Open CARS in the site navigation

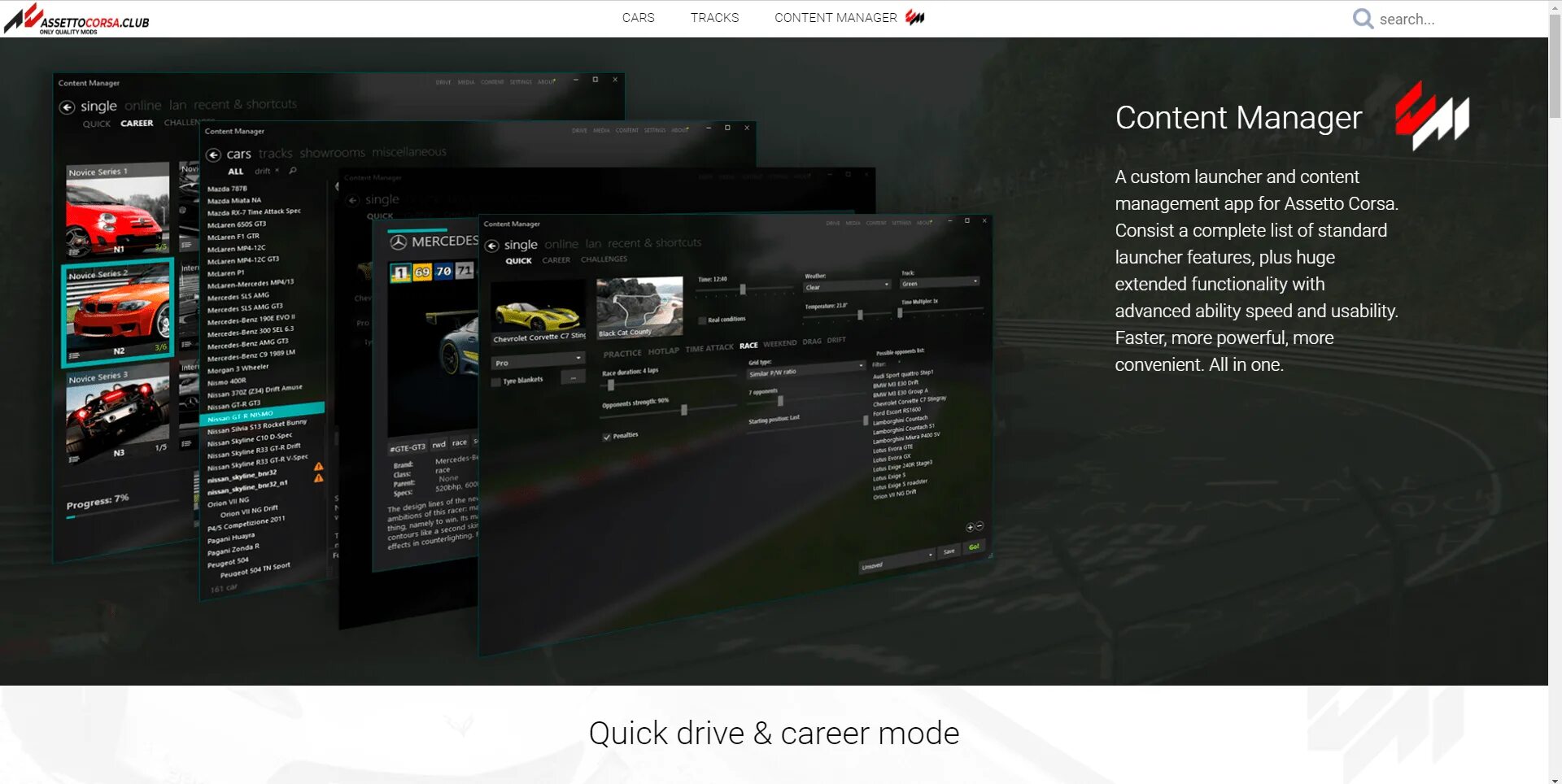[639, 18]
